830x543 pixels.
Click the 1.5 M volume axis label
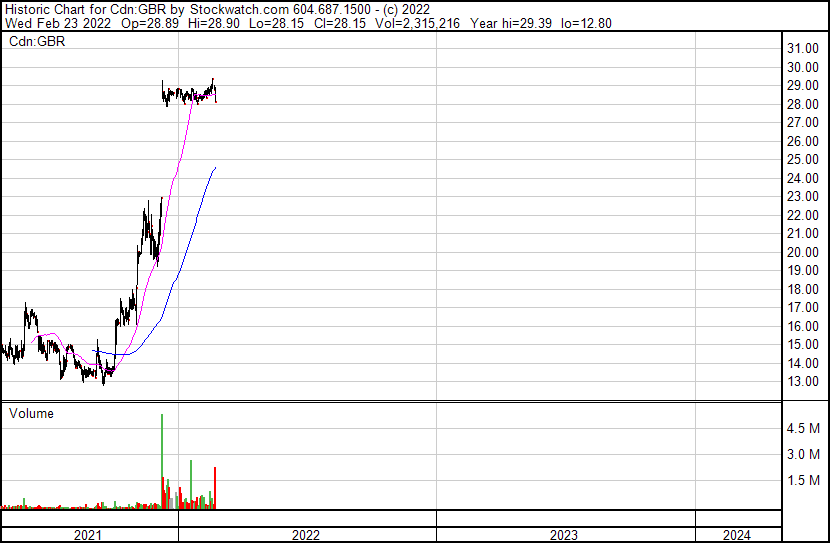[x=805, y=481]
